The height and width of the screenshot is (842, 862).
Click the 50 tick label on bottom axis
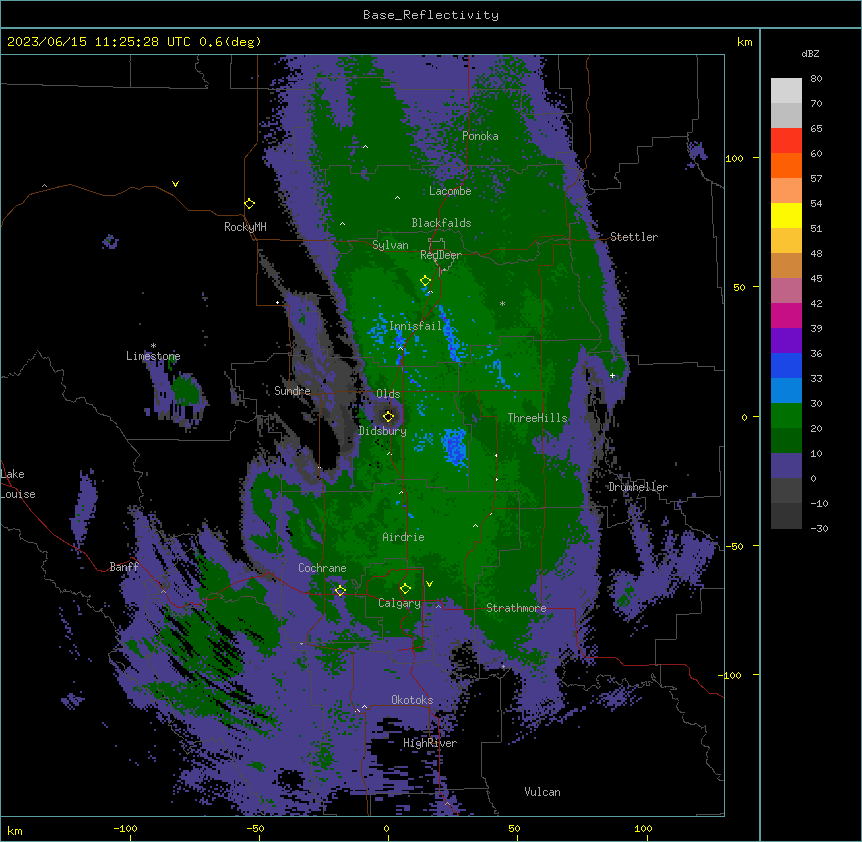pos(514,829)
